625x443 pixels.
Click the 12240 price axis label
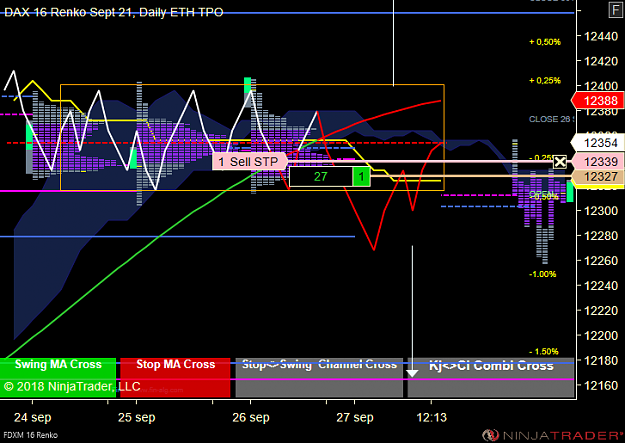coord(601,285)
